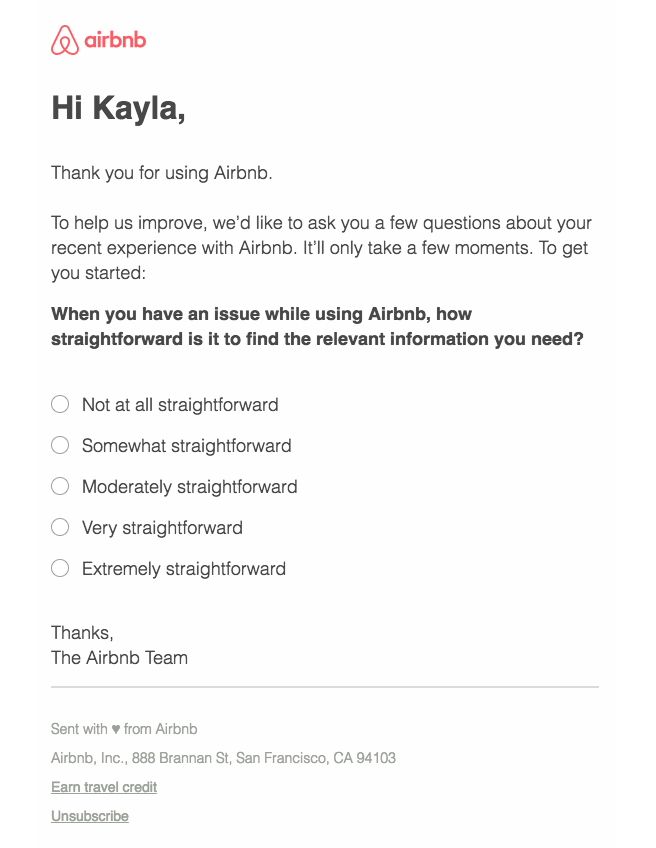Screen dimensions: 656x848
Task: Pick the 'Moderately straightforward' radio button
Action: click(60, 486)
